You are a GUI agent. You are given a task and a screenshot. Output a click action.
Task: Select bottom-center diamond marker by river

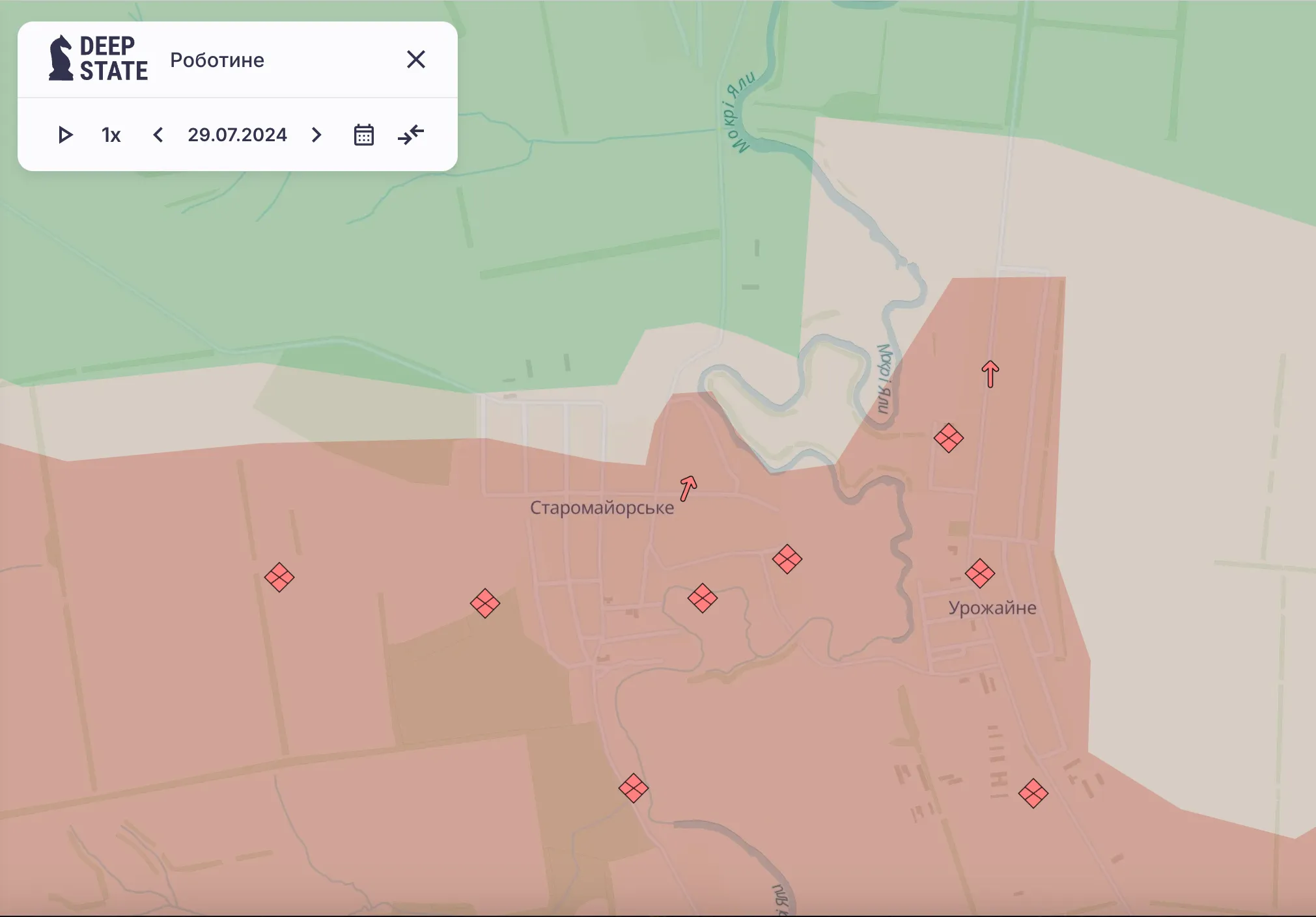(633, 789)
